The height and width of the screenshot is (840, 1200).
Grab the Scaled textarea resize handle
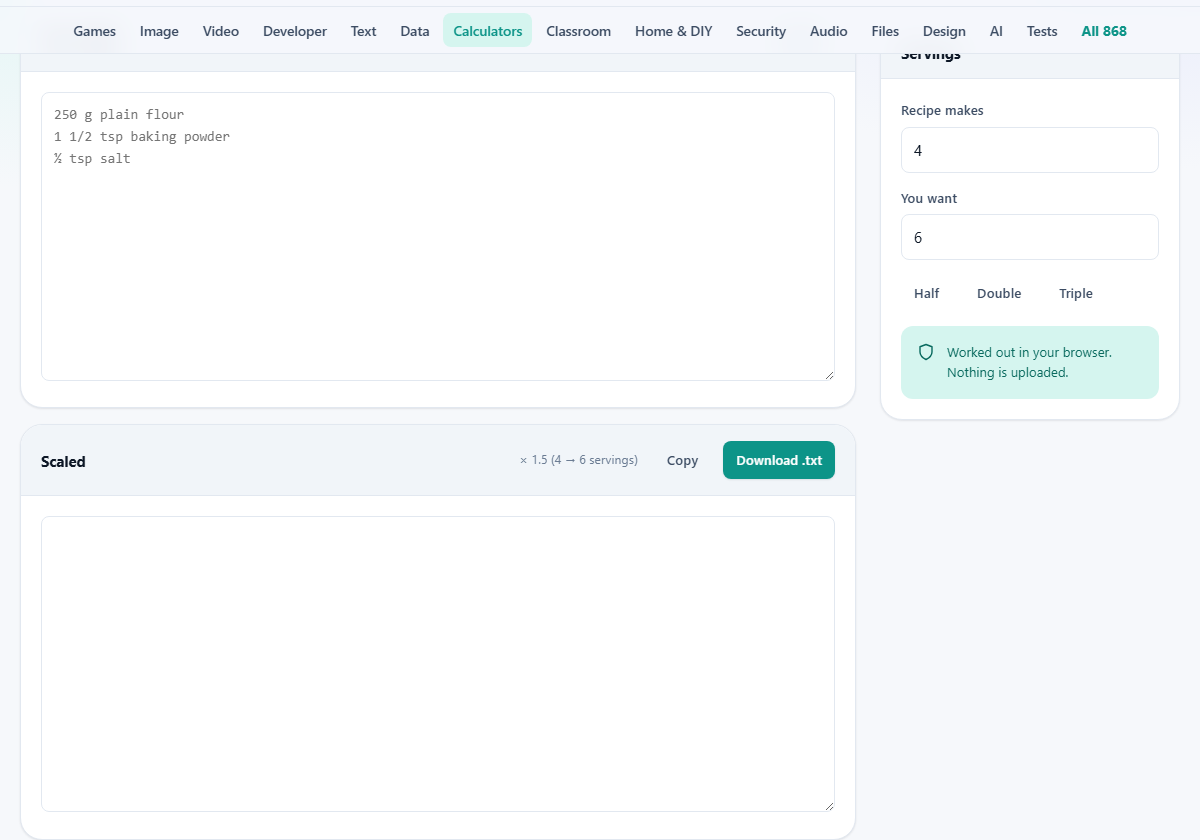tap(828, 805)
